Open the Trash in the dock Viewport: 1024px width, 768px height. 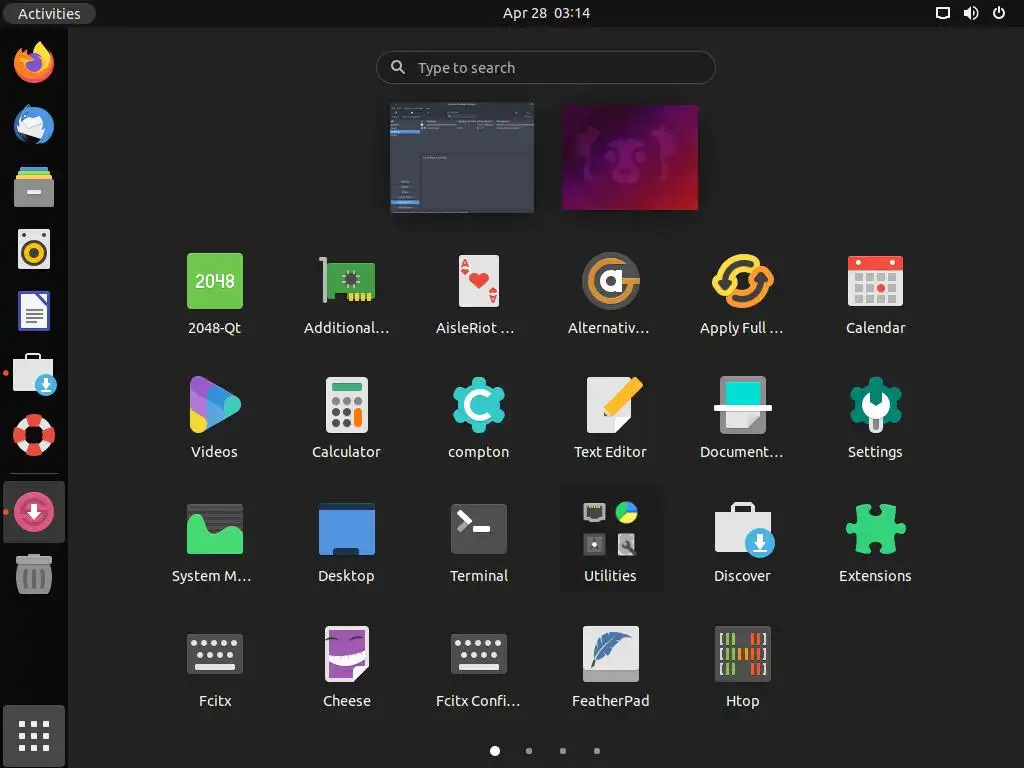click(x=34, y=575)
